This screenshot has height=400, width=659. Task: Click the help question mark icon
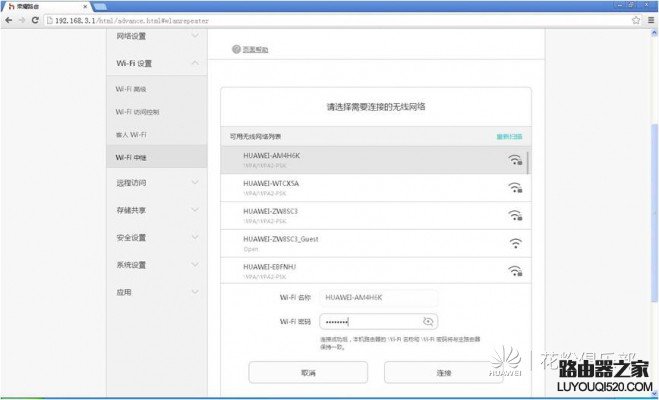pos(236,49)
